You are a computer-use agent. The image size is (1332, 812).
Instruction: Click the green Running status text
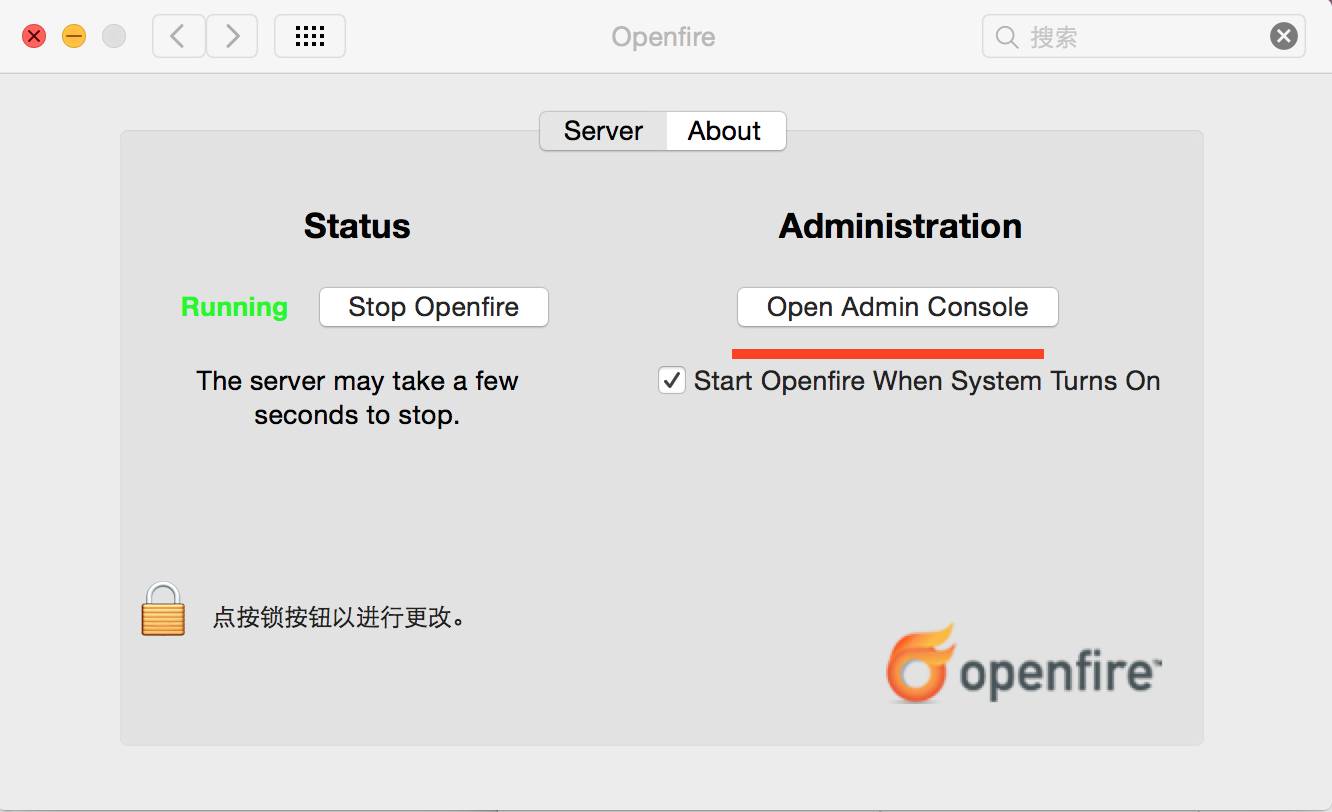234,307
